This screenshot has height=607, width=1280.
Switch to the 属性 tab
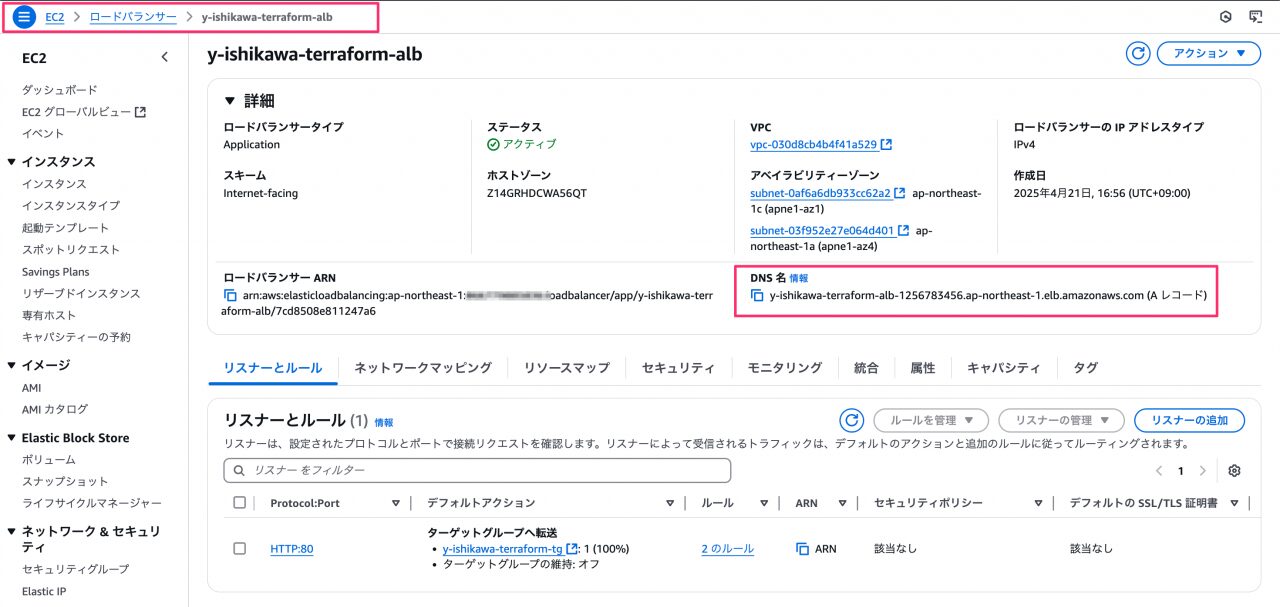(922, 368)
